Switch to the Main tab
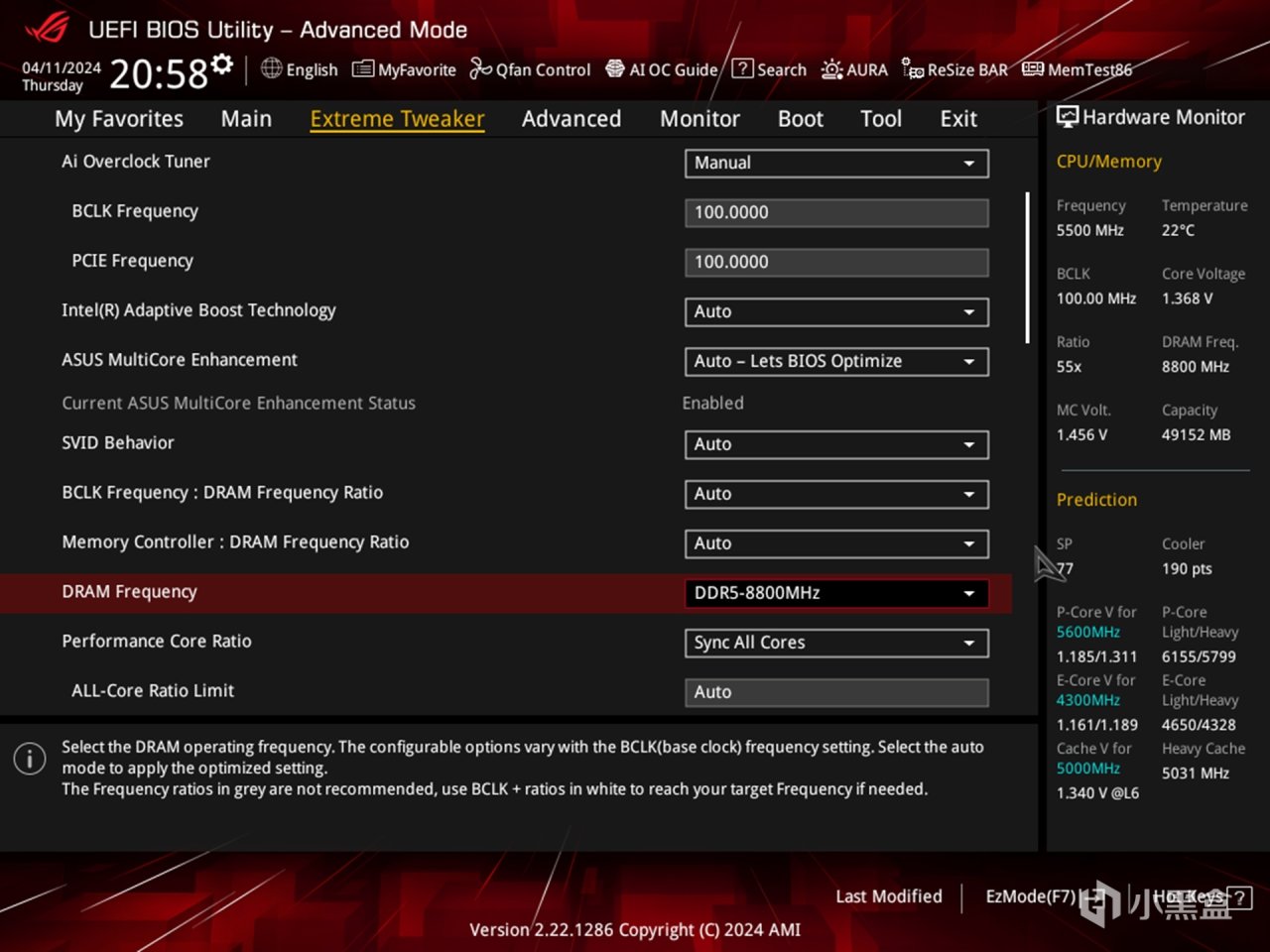Viewport: 1270px width, 952px height. pos(246,119)
